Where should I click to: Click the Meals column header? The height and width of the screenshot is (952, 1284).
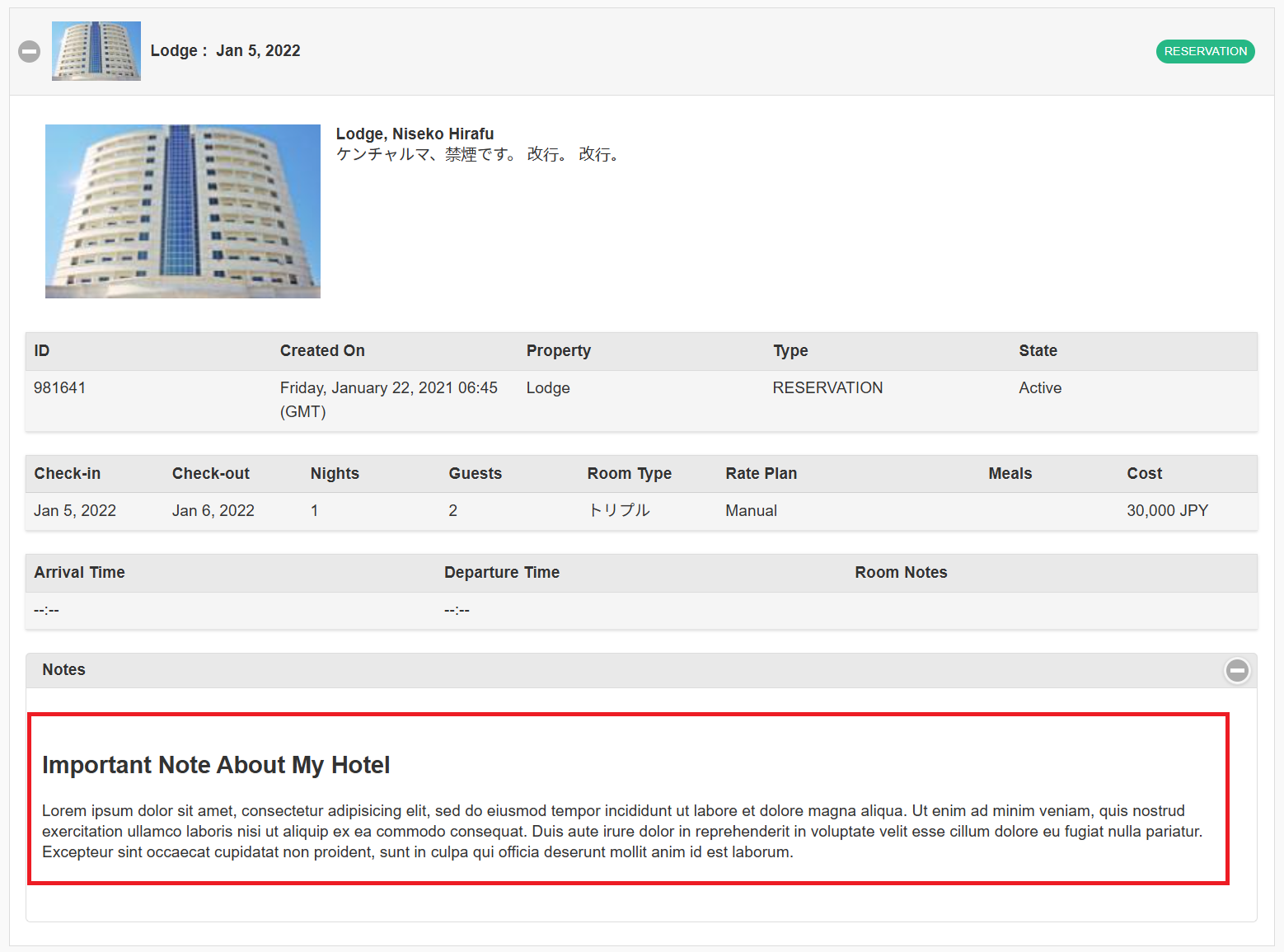coord(1010,474)
